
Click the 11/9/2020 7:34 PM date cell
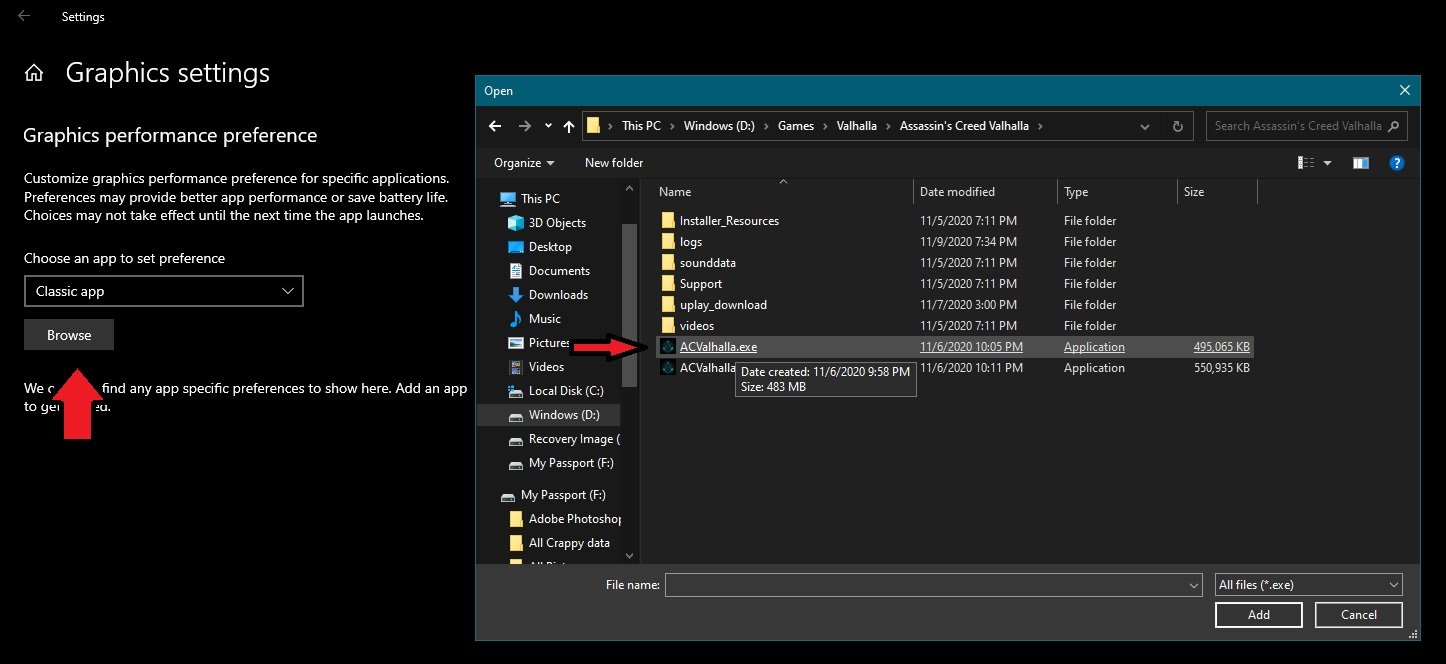969,242
